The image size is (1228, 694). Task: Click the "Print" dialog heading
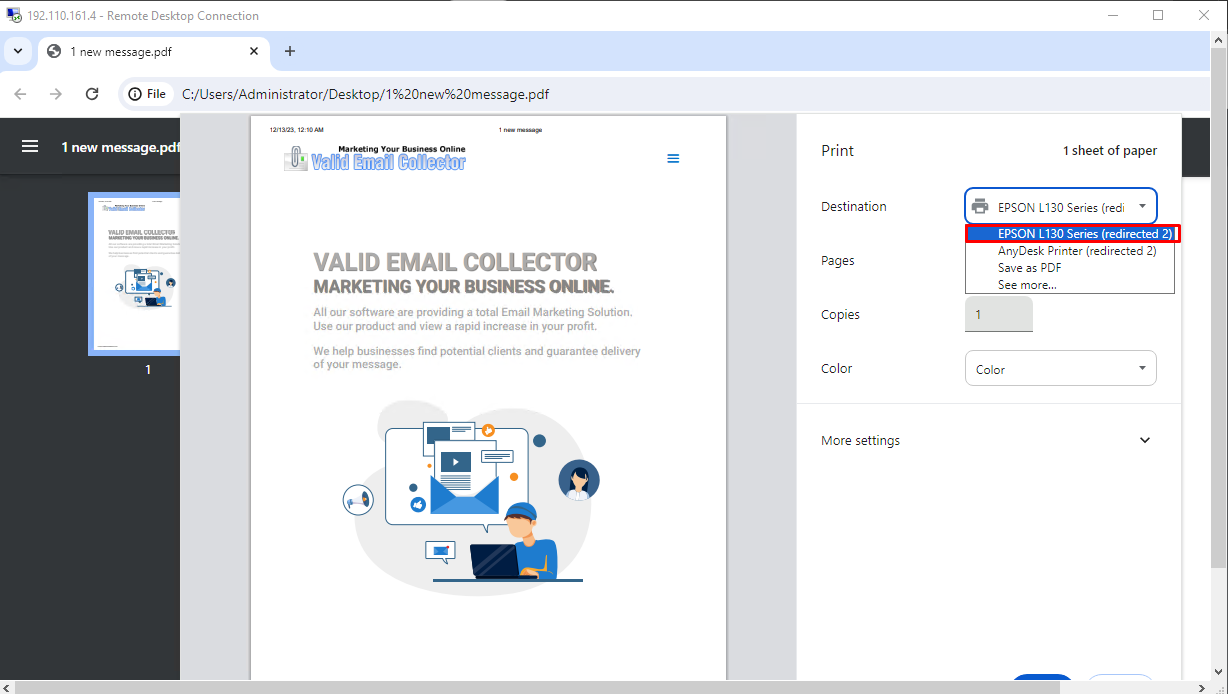(838, 151)
